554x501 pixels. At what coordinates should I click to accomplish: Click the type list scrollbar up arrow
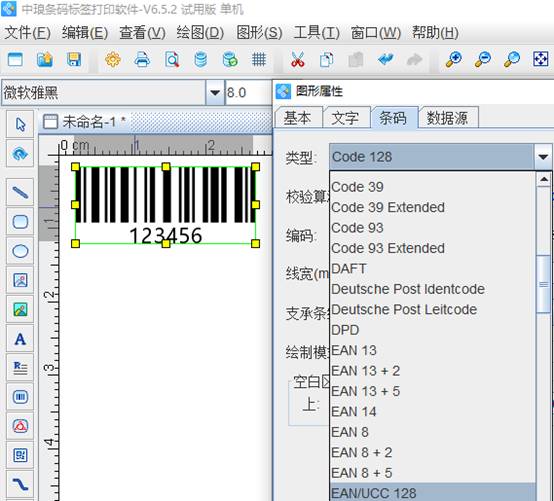coord(544,180)
